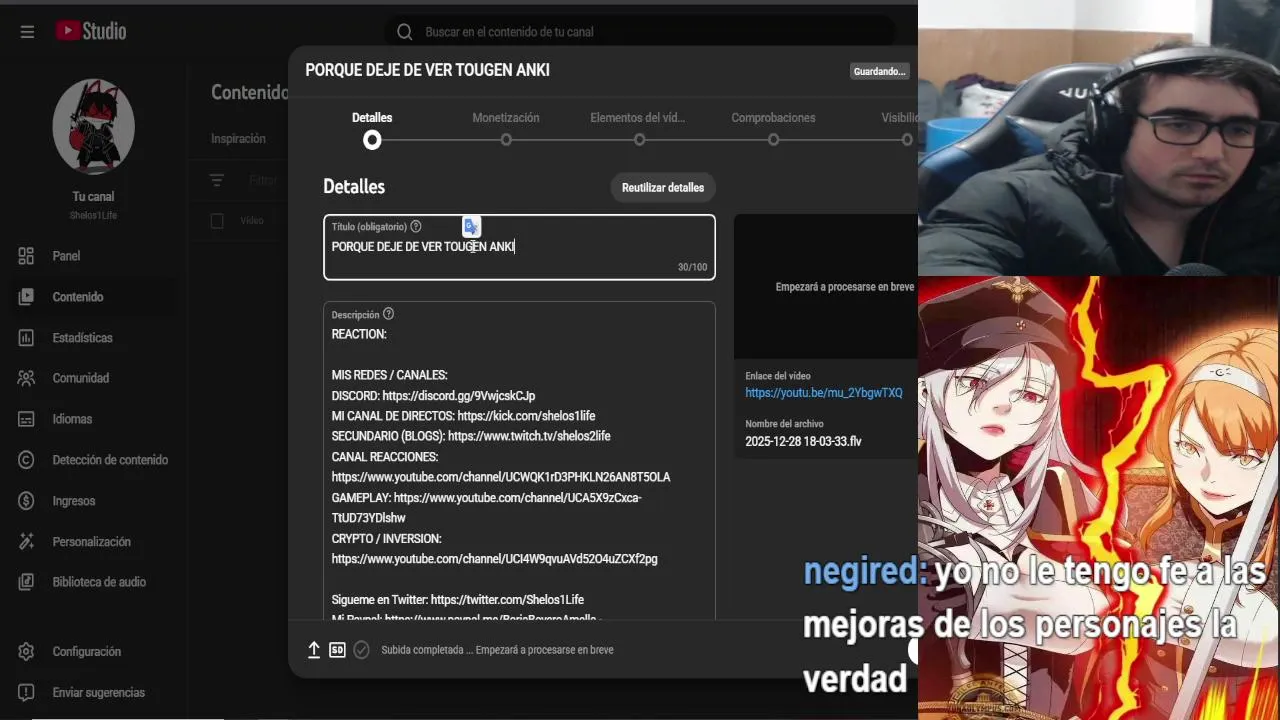
Task: Click the Sigueme en Twitter line
Action: pos(458,600)
